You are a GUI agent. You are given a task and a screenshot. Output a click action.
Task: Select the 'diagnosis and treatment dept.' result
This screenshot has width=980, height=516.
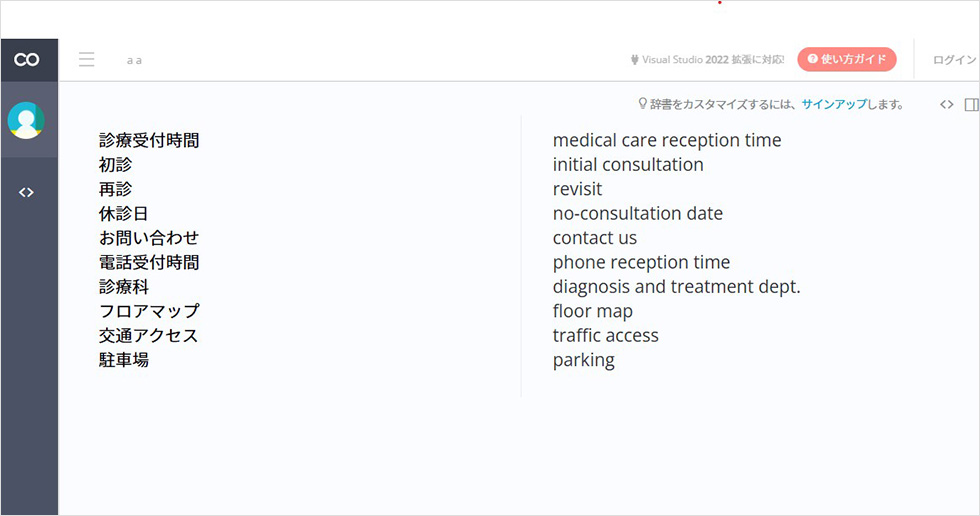tap(676, 287)
